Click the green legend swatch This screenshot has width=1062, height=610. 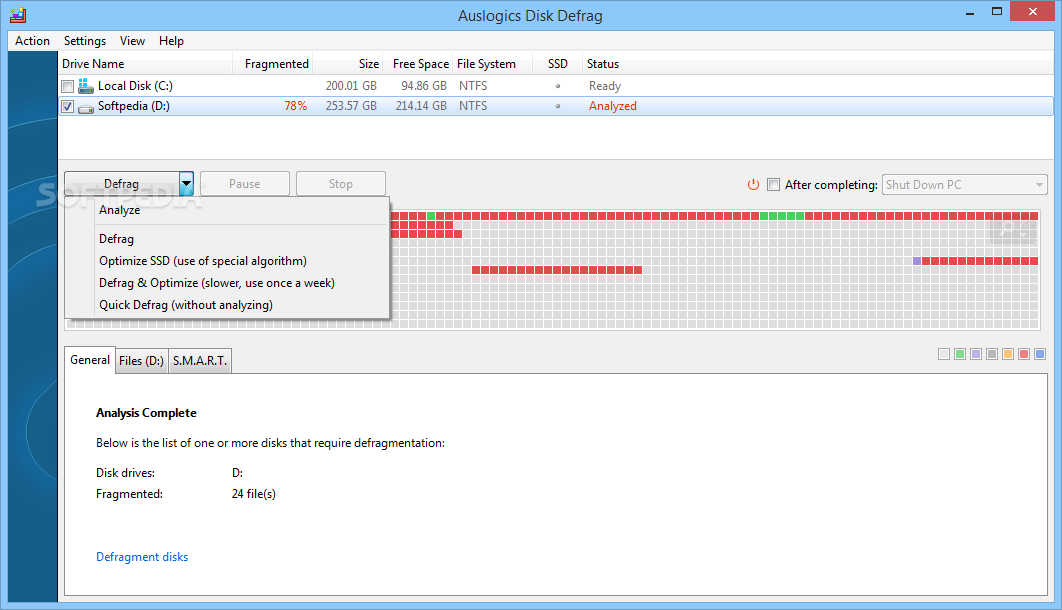click(960, 354)
